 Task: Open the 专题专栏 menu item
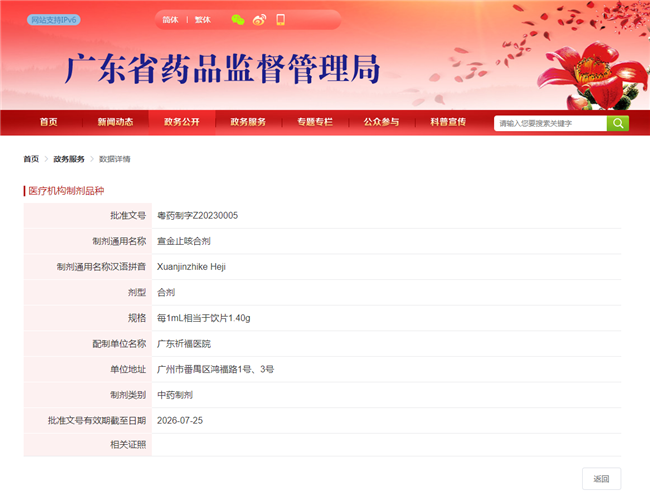pyautogui.click(x=315, y=122)
